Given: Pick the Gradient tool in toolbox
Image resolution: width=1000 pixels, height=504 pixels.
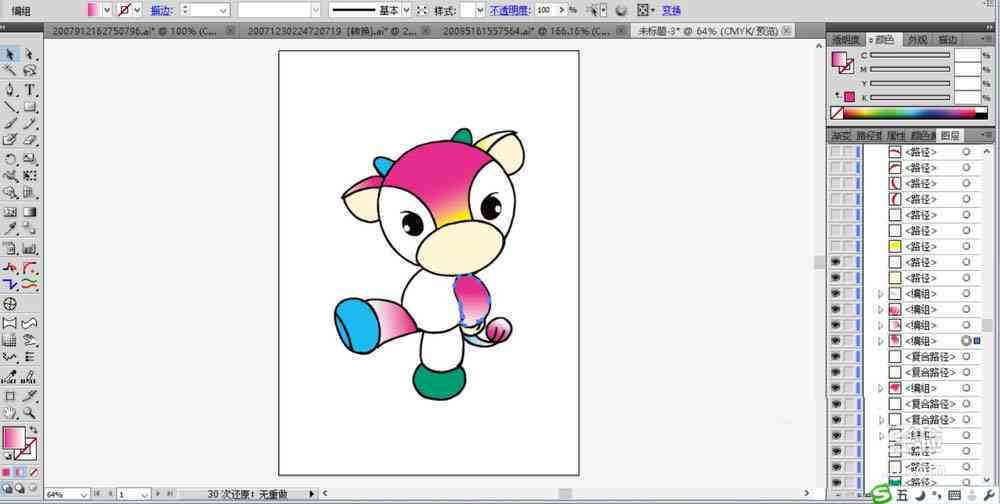Looking at the screenshot, I should tap(29, 212).
